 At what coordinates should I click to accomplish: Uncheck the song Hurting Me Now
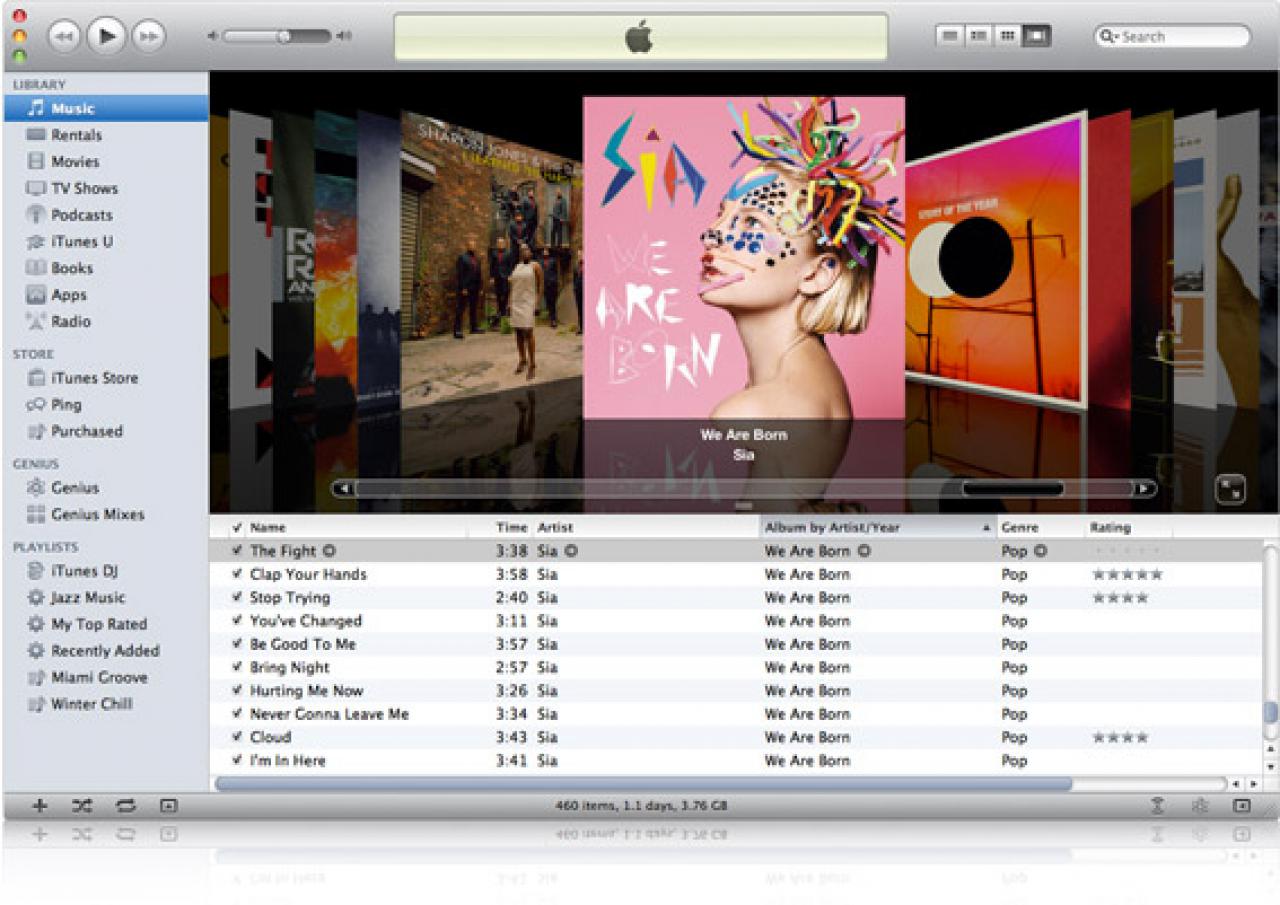tap(237, 691)
